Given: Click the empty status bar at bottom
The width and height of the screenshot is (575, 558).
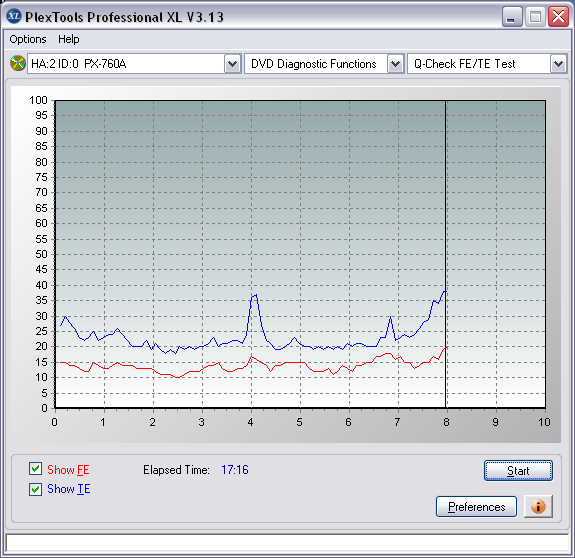Looking at the screenshot, I should coord(288,543).
